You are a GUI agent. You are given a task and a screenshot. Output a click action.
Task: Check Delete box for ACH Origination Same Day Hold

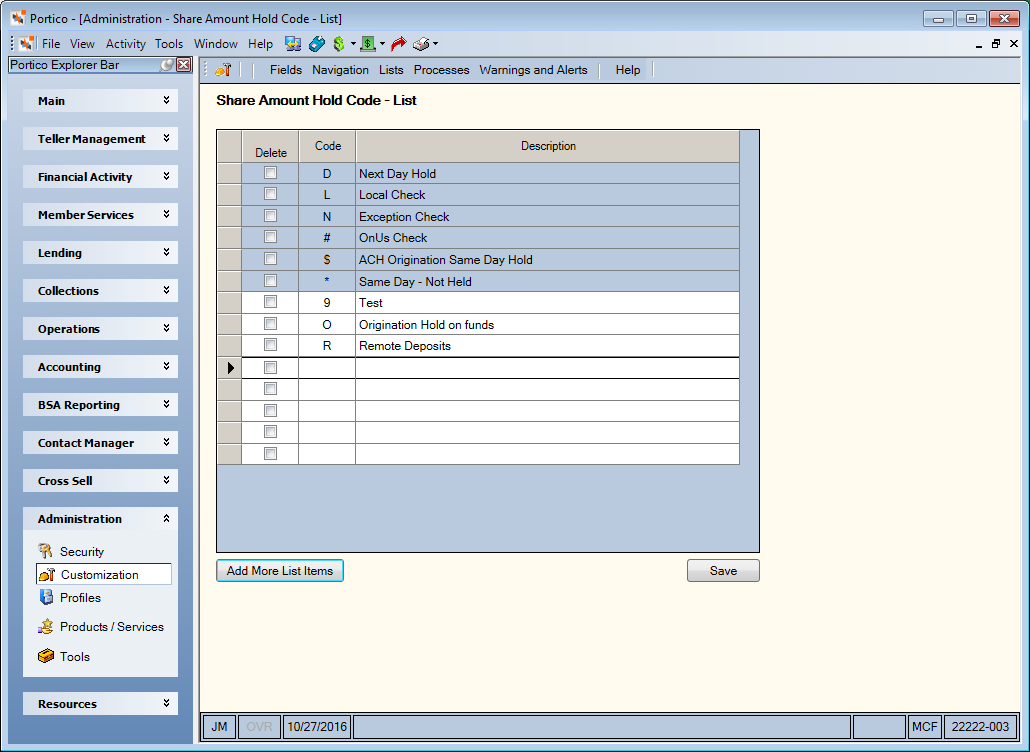pyautogui.click(x=270, y=259)
